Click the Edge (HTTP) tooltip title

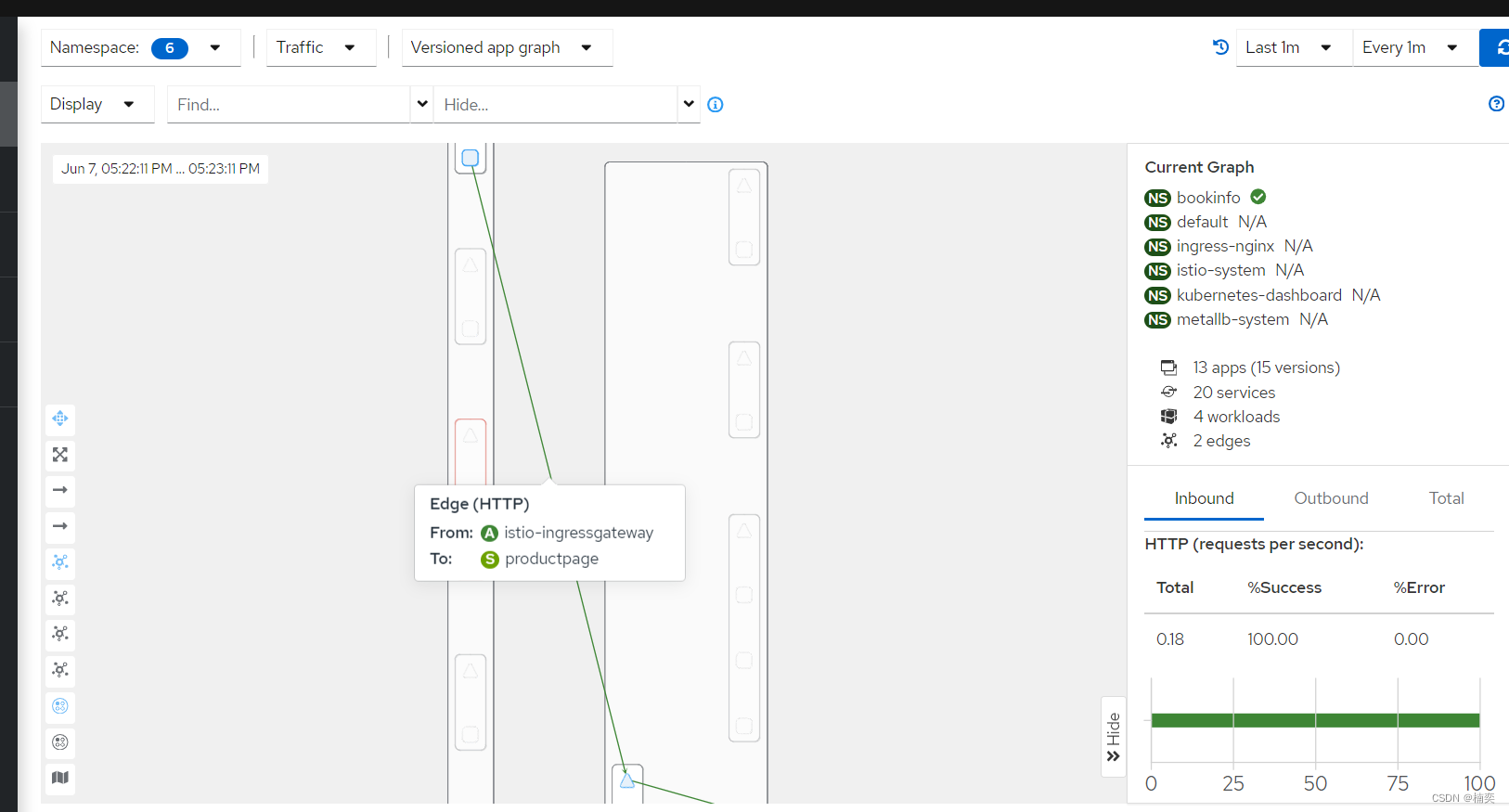tap(479, 504)
